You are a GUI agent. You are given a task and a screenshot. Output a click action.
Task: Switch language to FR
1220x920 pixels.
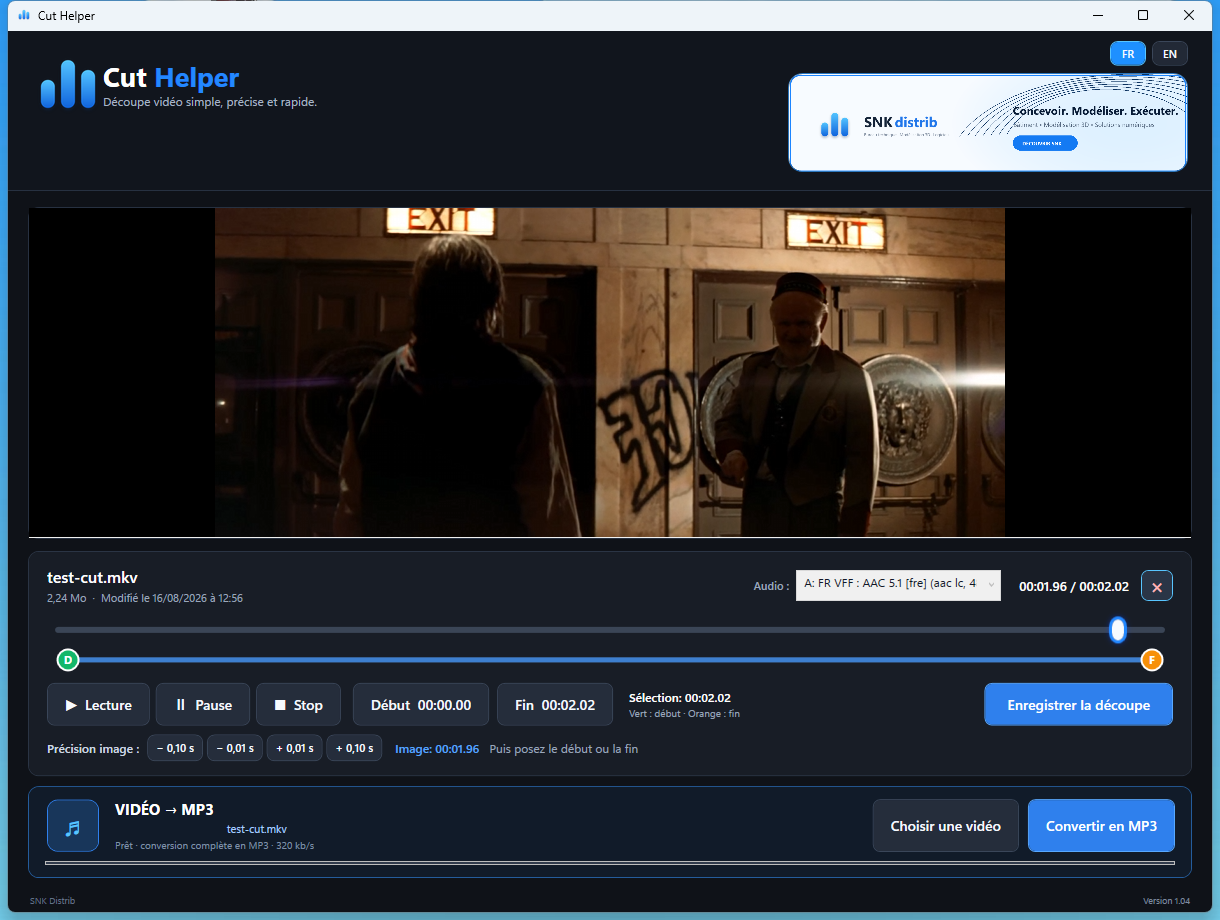click(x=1128, y=54)
